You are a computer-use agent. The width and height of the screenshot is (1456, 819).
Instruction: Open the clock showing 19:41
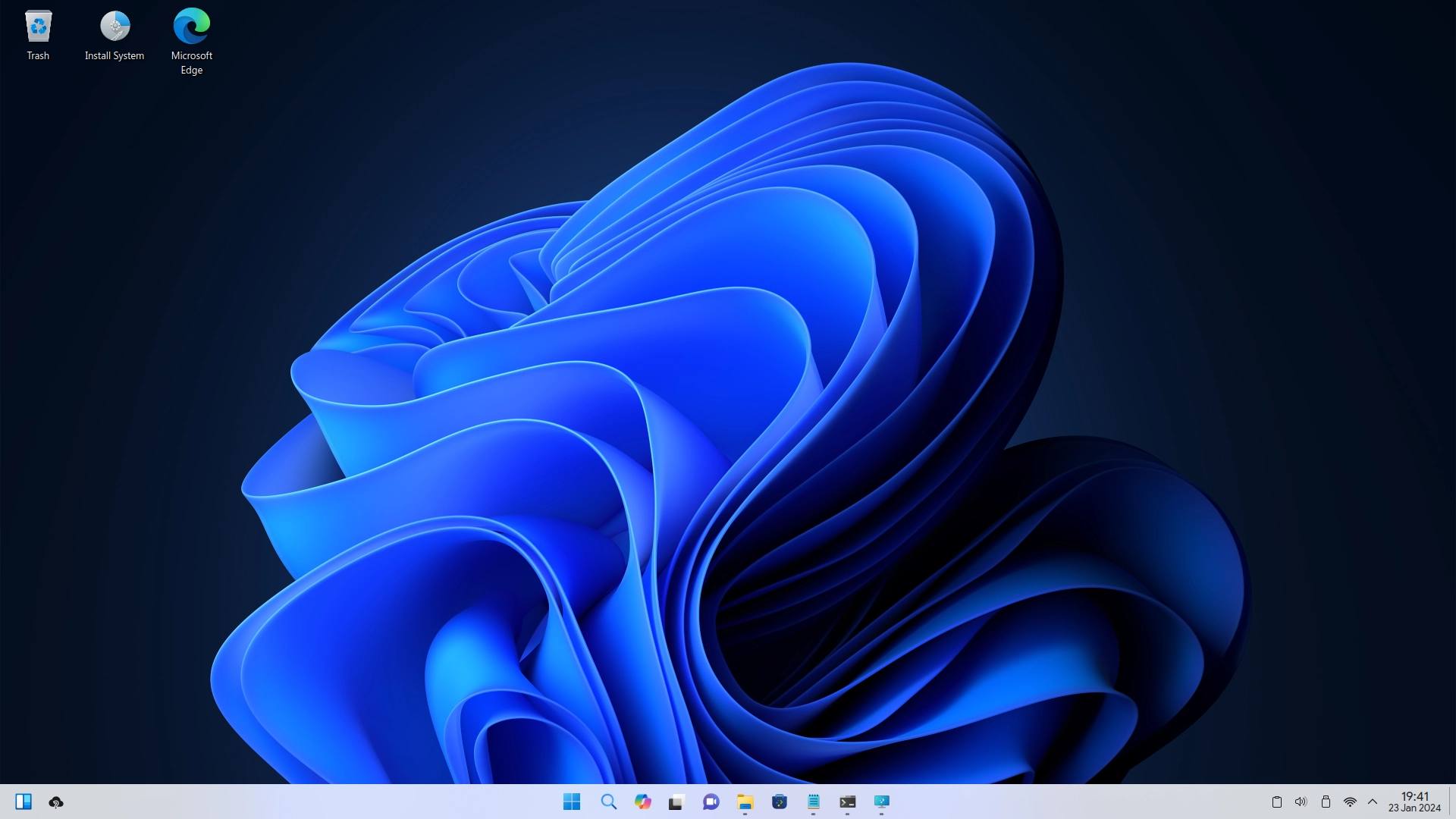click(x=1414, y=802)
